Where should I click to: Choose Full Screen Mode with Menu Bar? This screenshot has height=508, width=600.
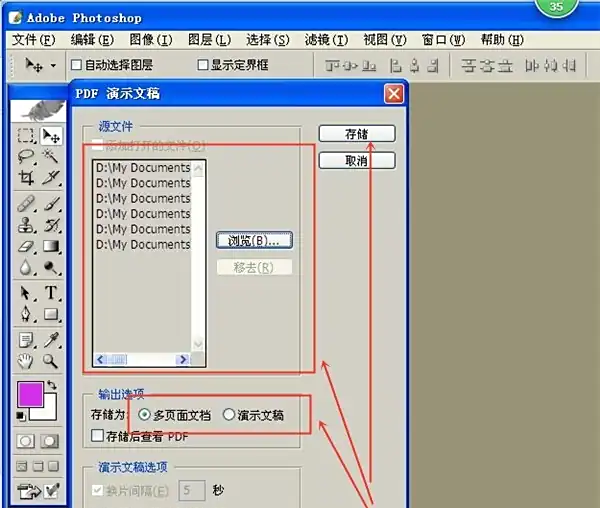pos(38,466)
